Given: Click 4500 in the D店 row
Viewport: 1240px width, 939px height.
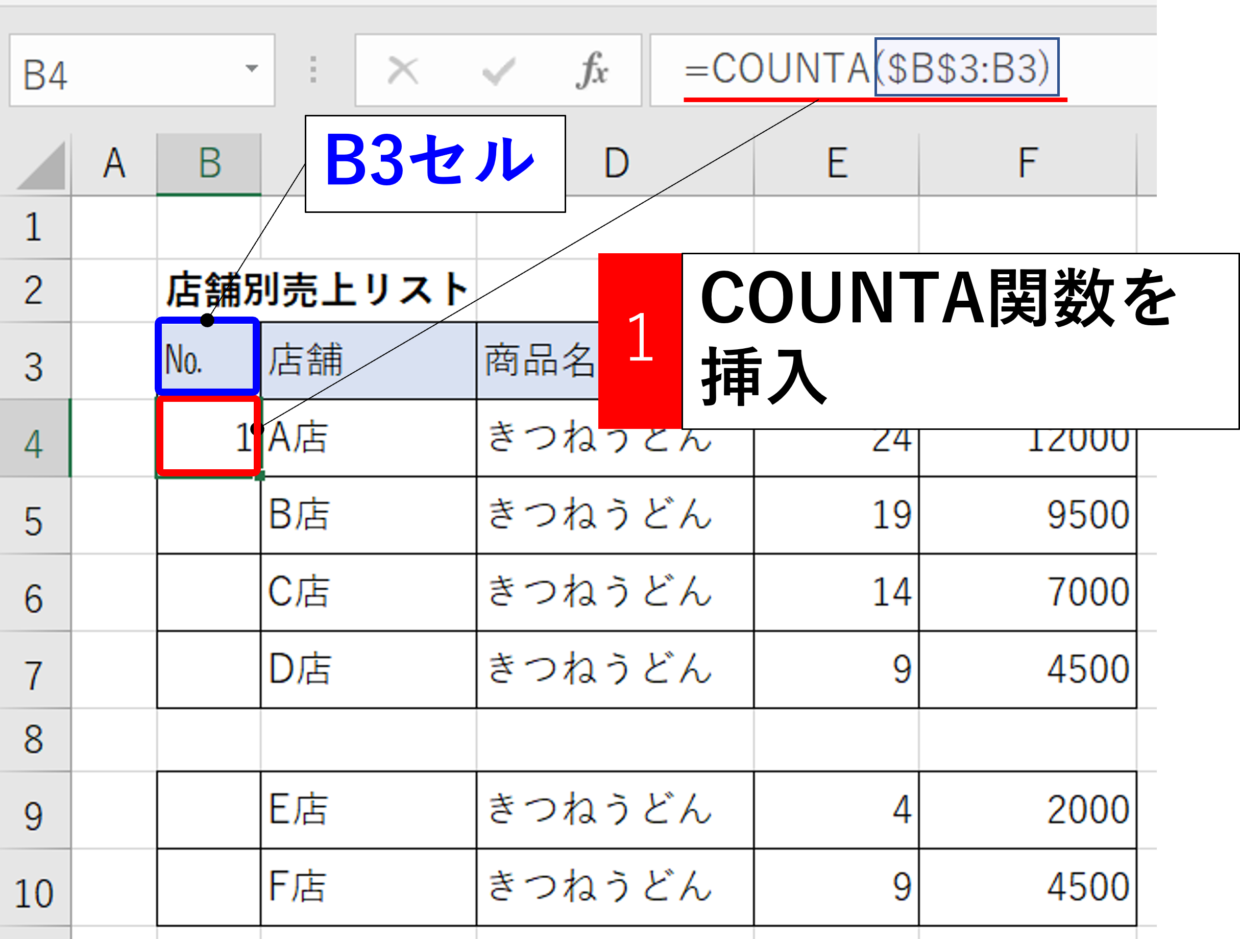Looking at the screenshot, I should 1027,669.
